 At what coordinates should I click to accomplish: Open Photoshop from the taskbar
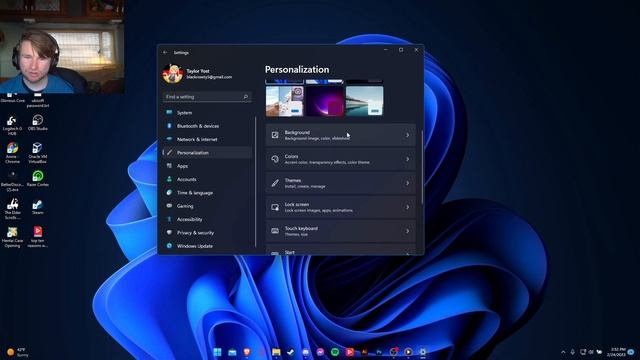pyautogui.click(x=379, y=352)
